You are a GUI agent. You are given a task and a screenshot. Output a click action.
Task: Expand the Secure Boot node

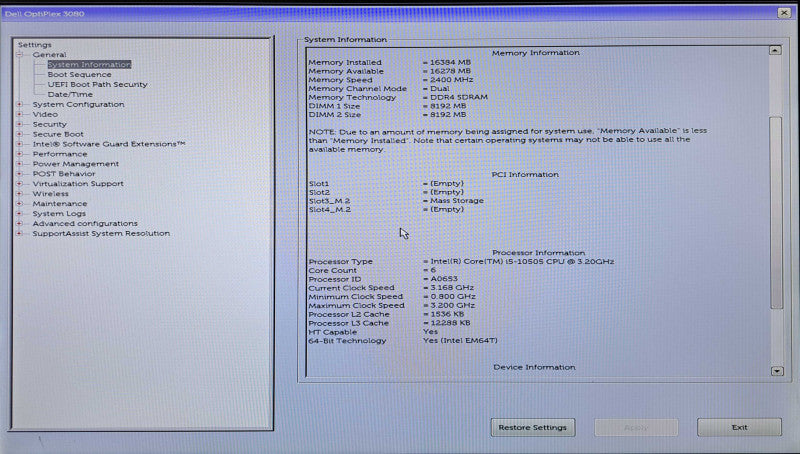pos(19,134)
